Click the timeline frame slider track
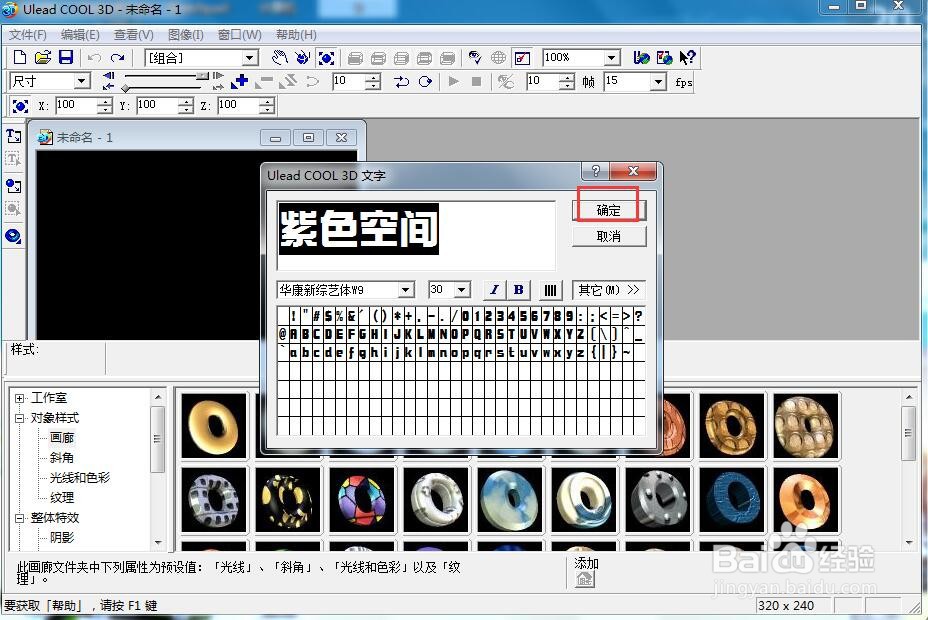 pos(166,76)
